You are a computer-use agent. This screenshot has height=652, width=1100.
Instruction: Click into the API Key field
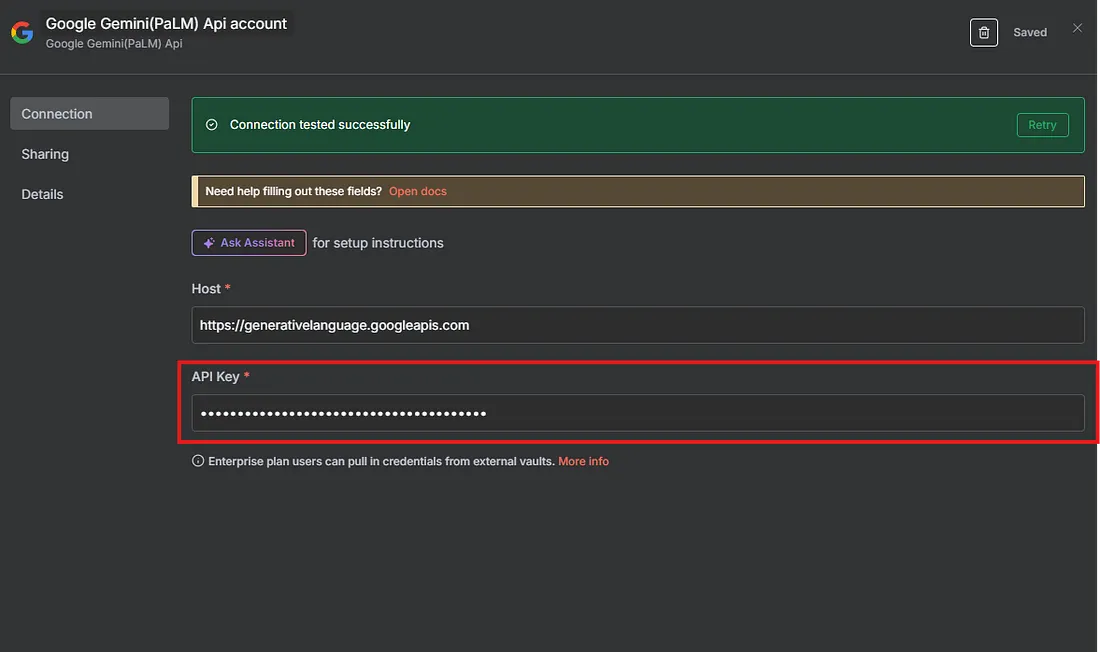point(638,413)
